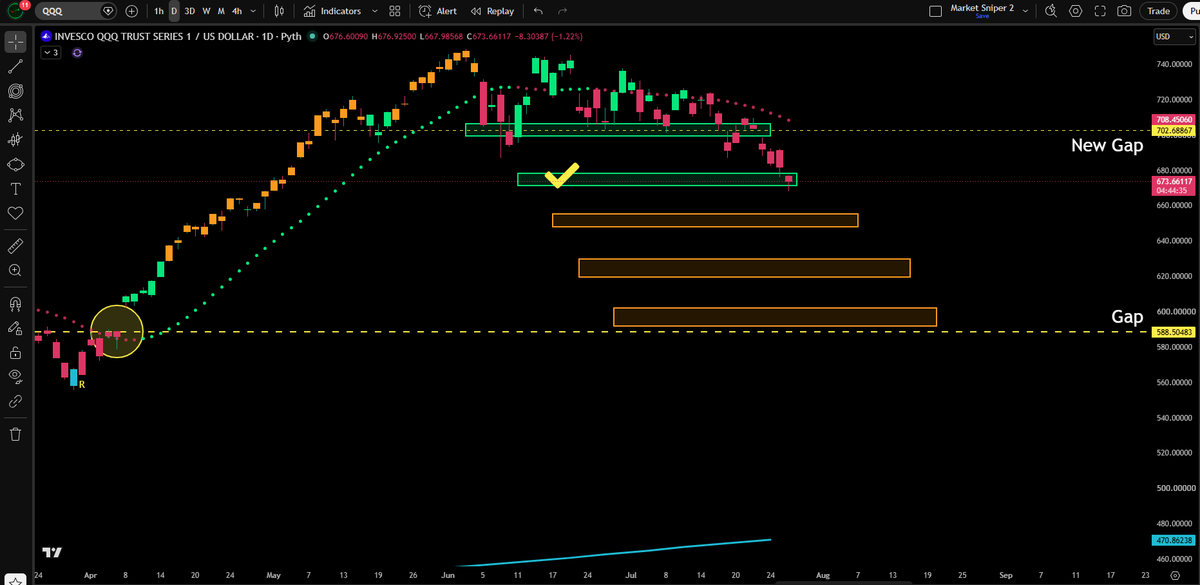
Task: Click the trash Remove objects icon
Action: point(16,434)
